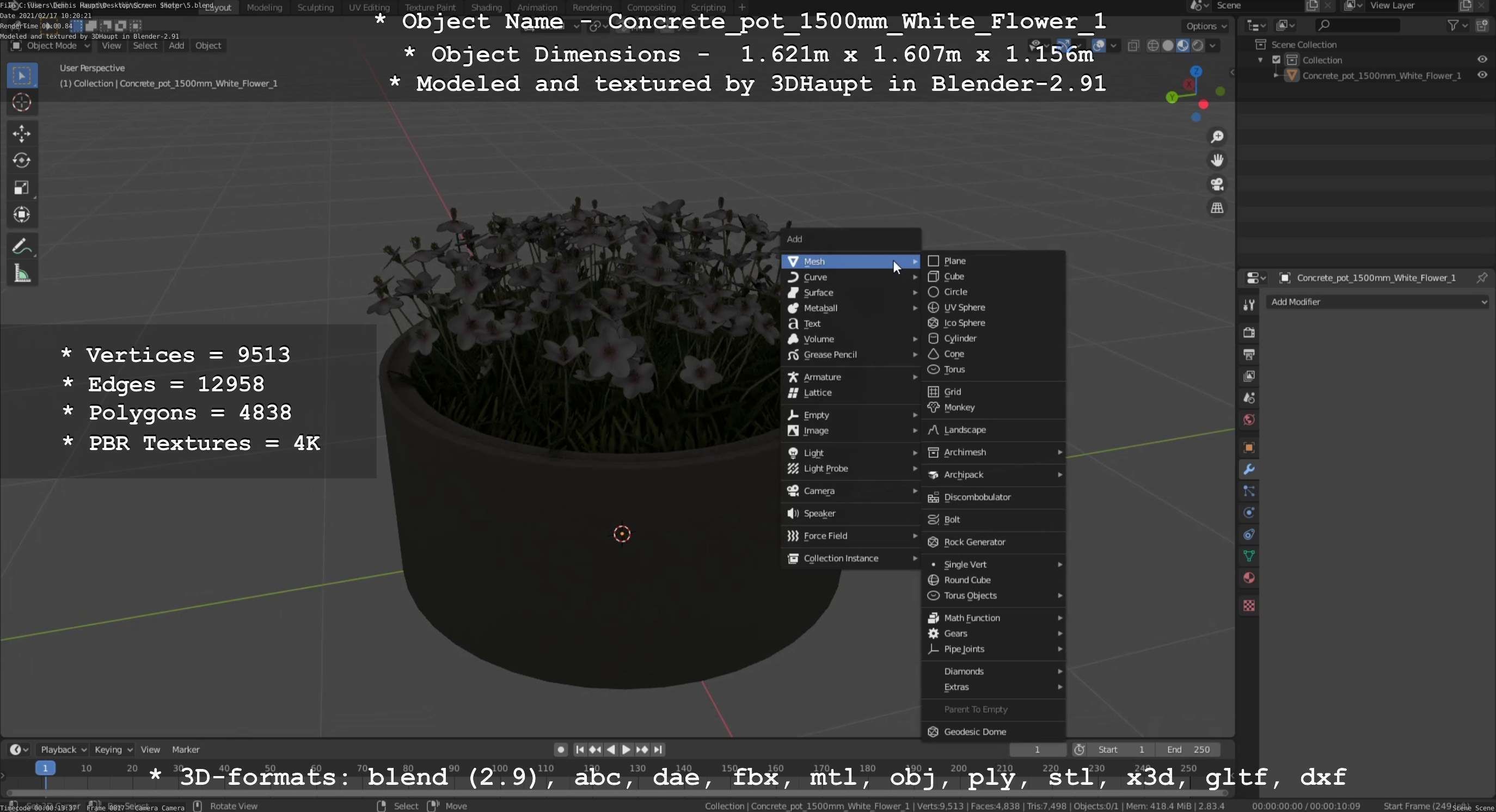The image size is (1496, 812).
Task: Open the Object properties tab
Action: 1249,447
